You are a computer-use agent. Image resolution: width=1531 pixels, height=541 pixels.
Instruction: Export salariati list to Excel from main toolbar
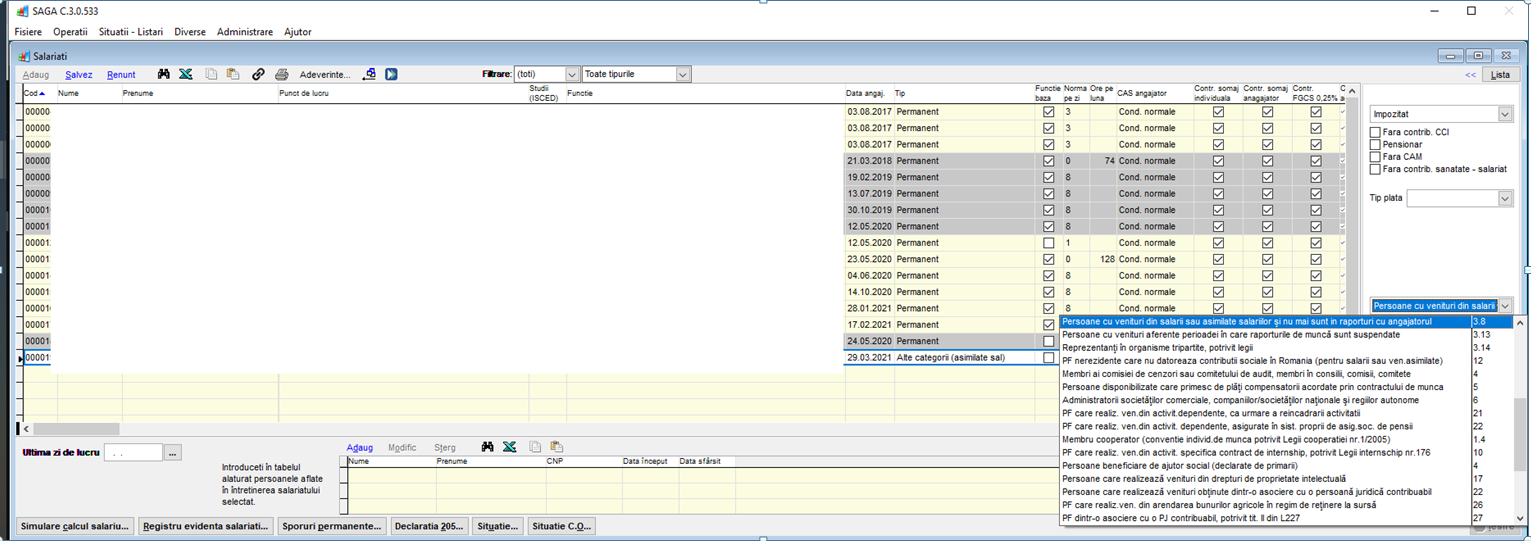click(x=186, y=74)
